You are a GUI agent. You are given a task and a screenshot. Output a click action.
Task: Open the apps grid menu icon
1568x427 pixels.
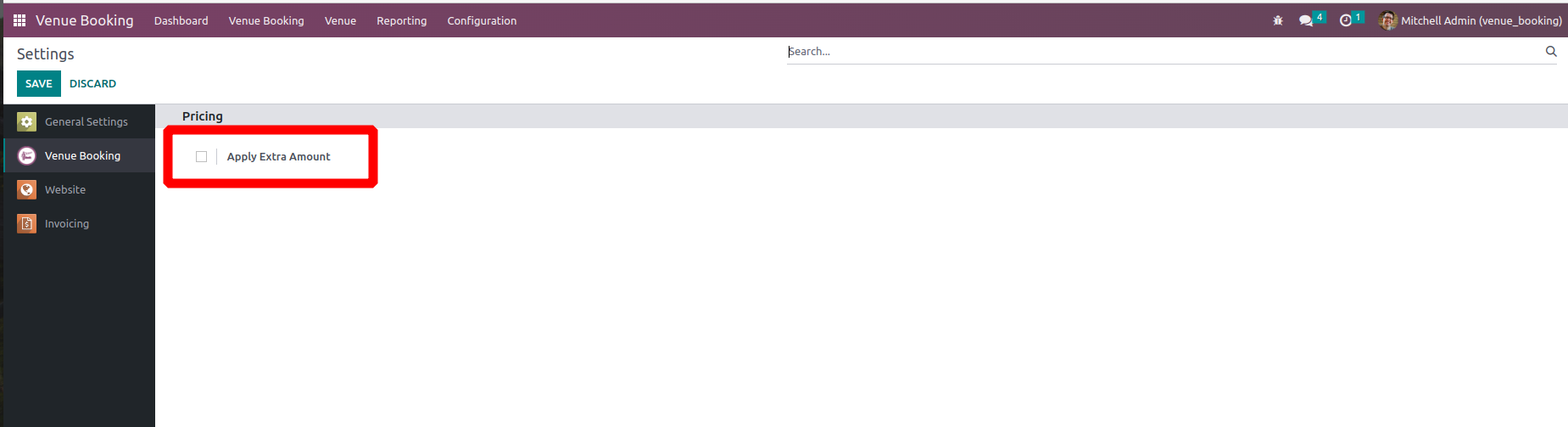(x=20, y=20)
